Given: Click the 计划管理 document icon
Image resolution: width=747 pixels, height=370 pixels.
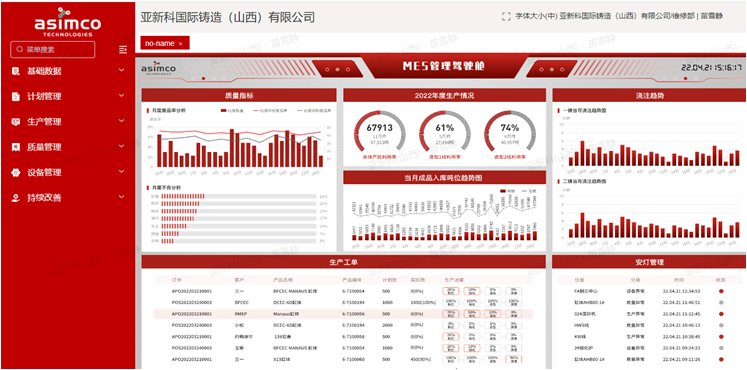Looking at the screenshot, I should coord(16,96).
